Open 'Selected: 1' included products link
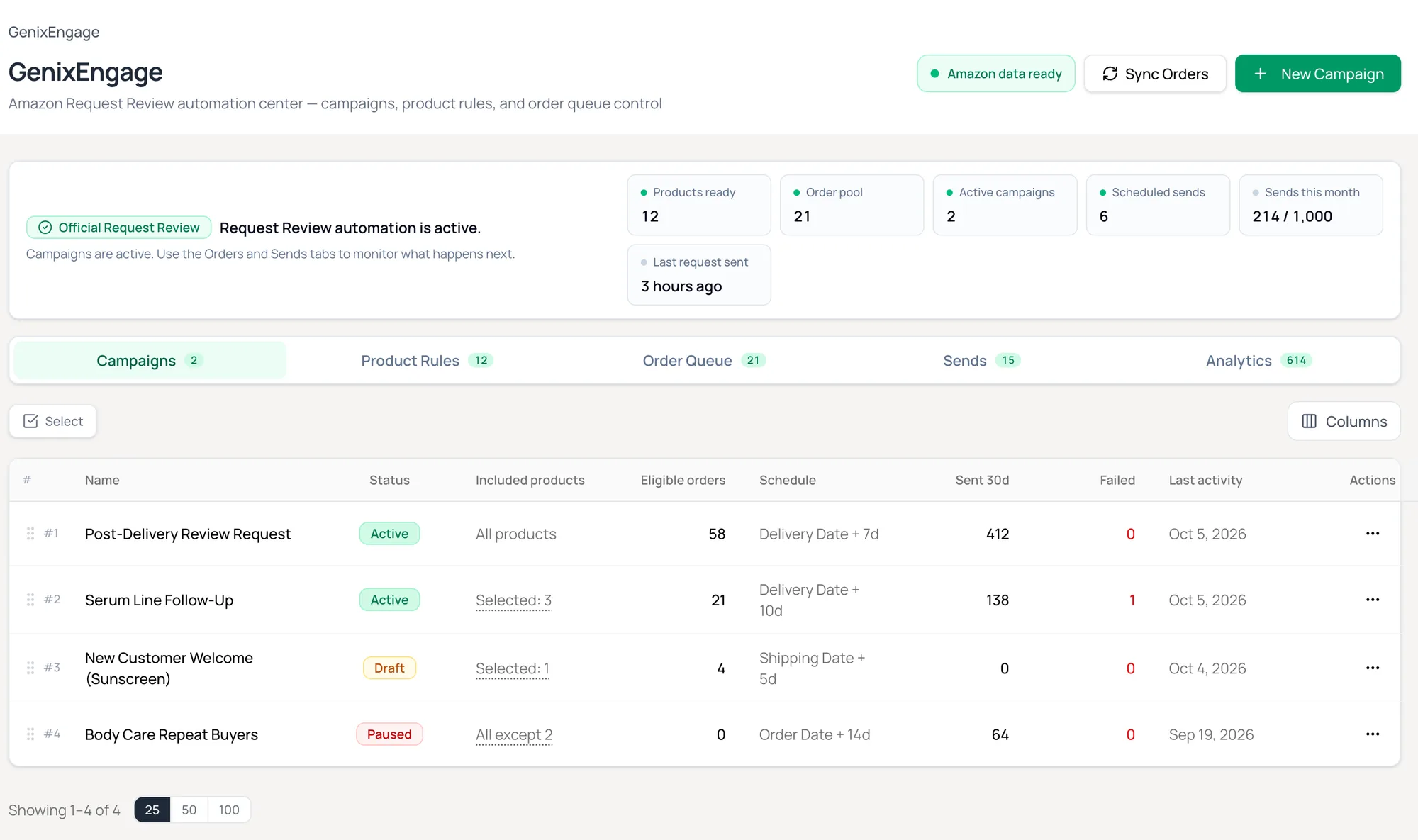The image size is (1418, 840). click(513, 668)
